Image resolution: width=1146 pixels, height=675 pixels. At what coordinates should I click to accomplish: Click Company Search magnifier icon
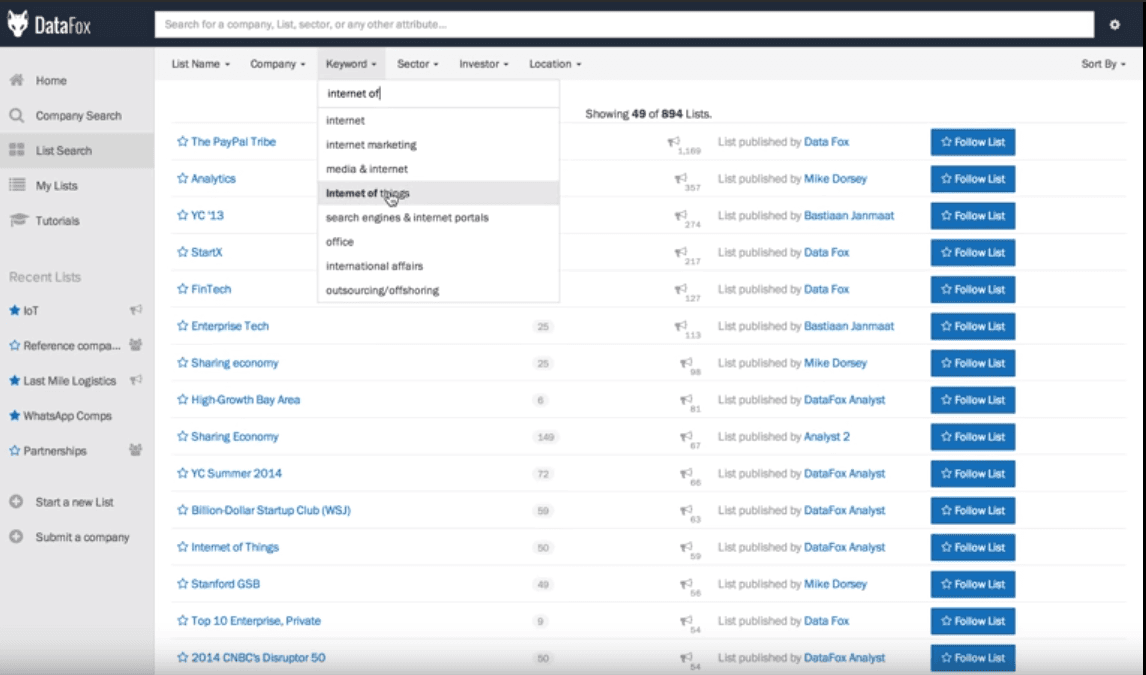pyautogui.click(x=17, y=115)
